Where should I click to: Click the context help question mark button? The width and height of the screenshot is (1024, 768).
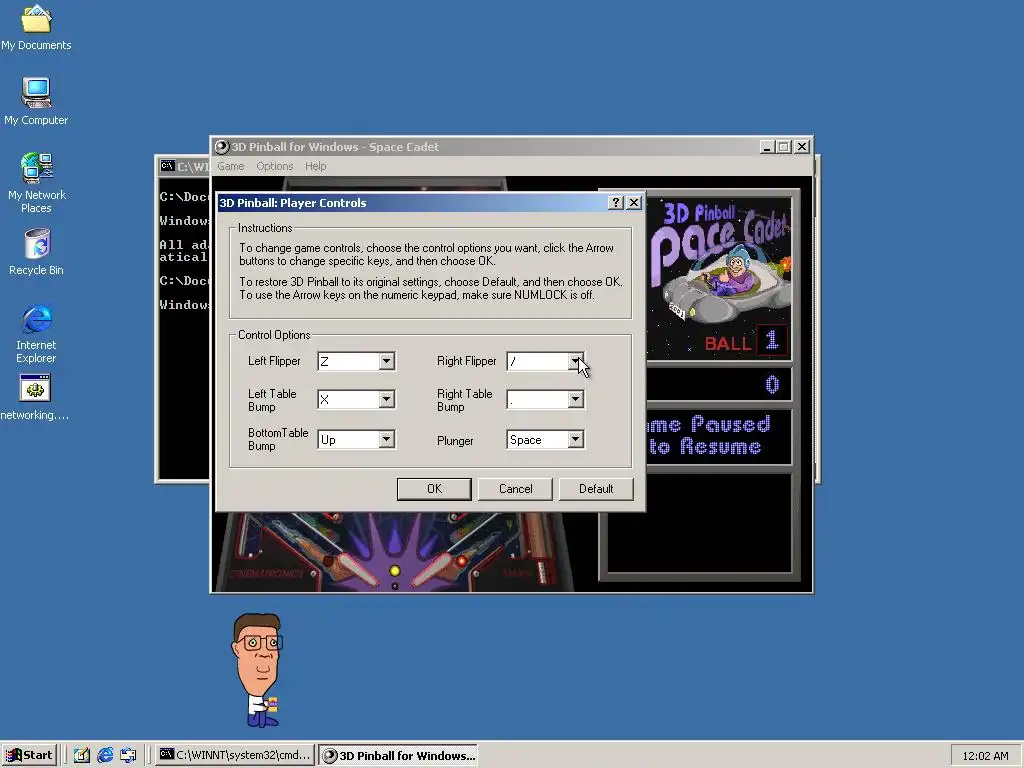(x=615, y=202)
